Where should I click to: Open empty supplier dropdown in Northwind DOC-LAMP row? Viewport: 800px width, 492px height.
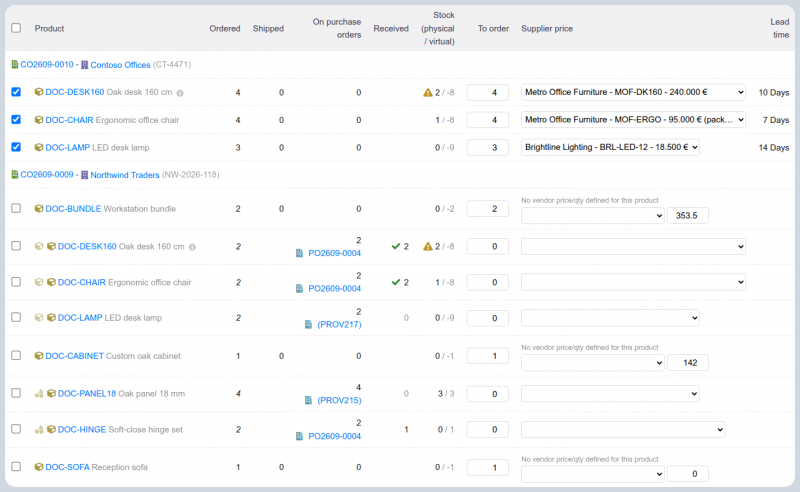click(610, 318)
